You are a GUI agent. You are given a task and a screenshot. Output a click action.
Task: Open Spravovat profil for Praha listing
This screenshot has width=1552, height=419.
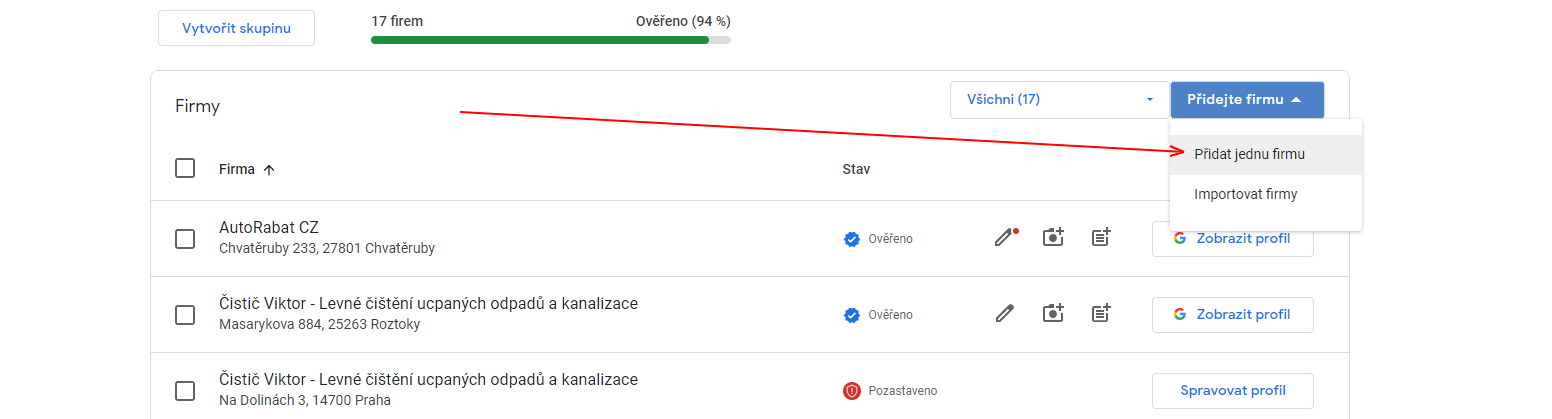(x=1232, y=391)
